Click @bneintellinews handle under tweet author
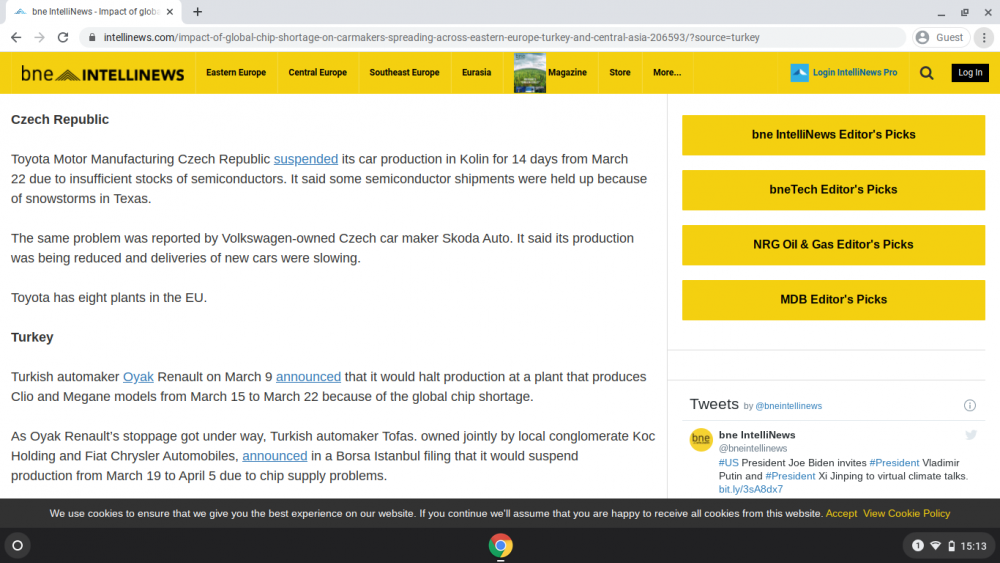 [x=753, y=448]
